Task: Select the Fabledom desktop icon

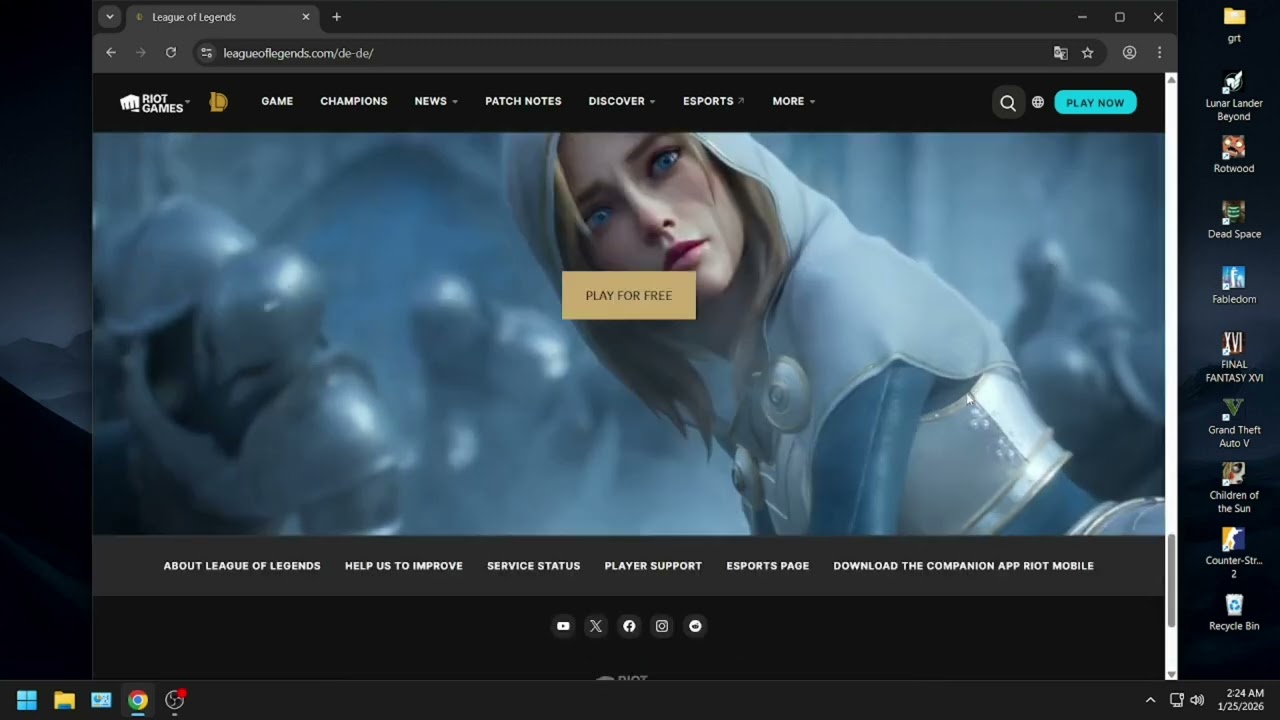Action: [1234, 285]
